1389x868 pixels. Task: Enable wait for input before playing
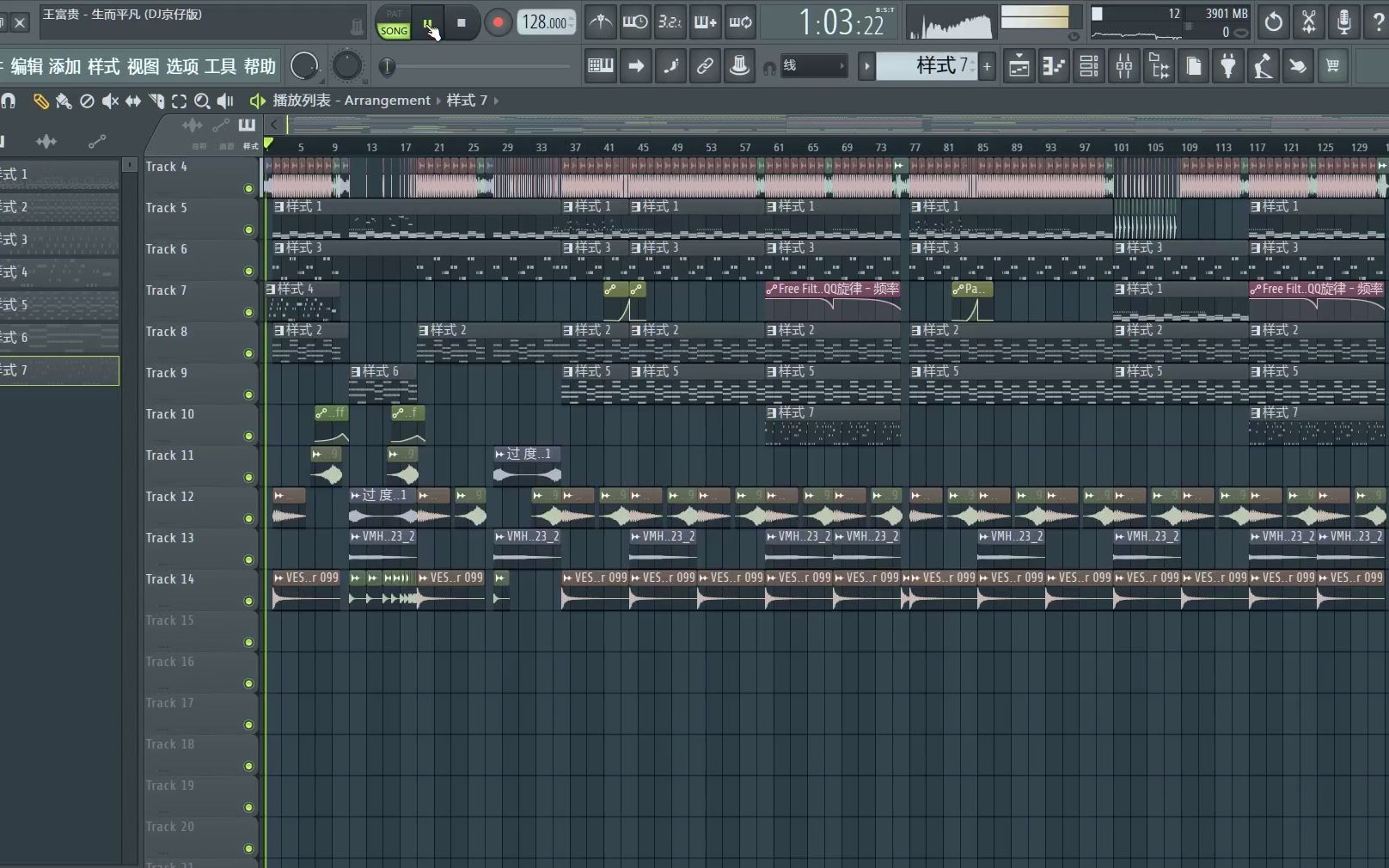pos(635,22)
